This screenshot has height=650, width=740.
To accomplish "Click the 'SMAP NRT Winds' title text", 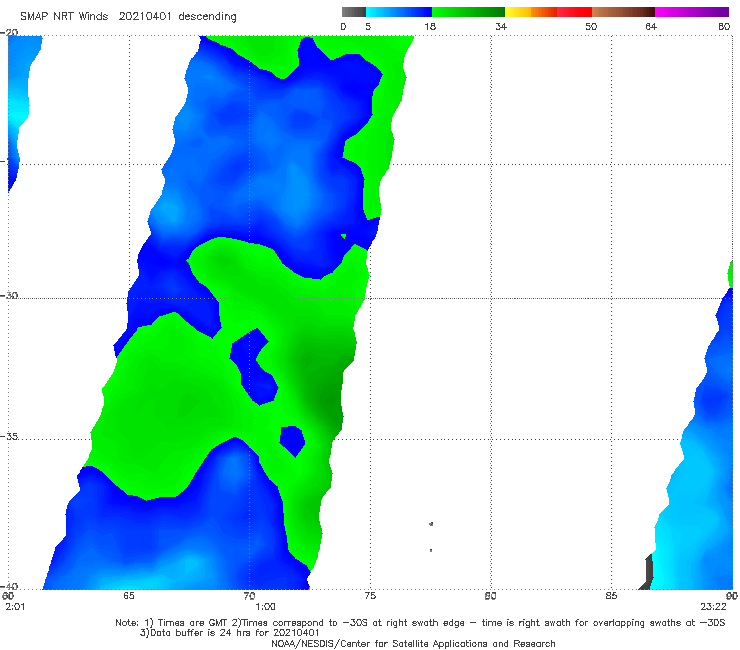I will (x=64, y=16).
